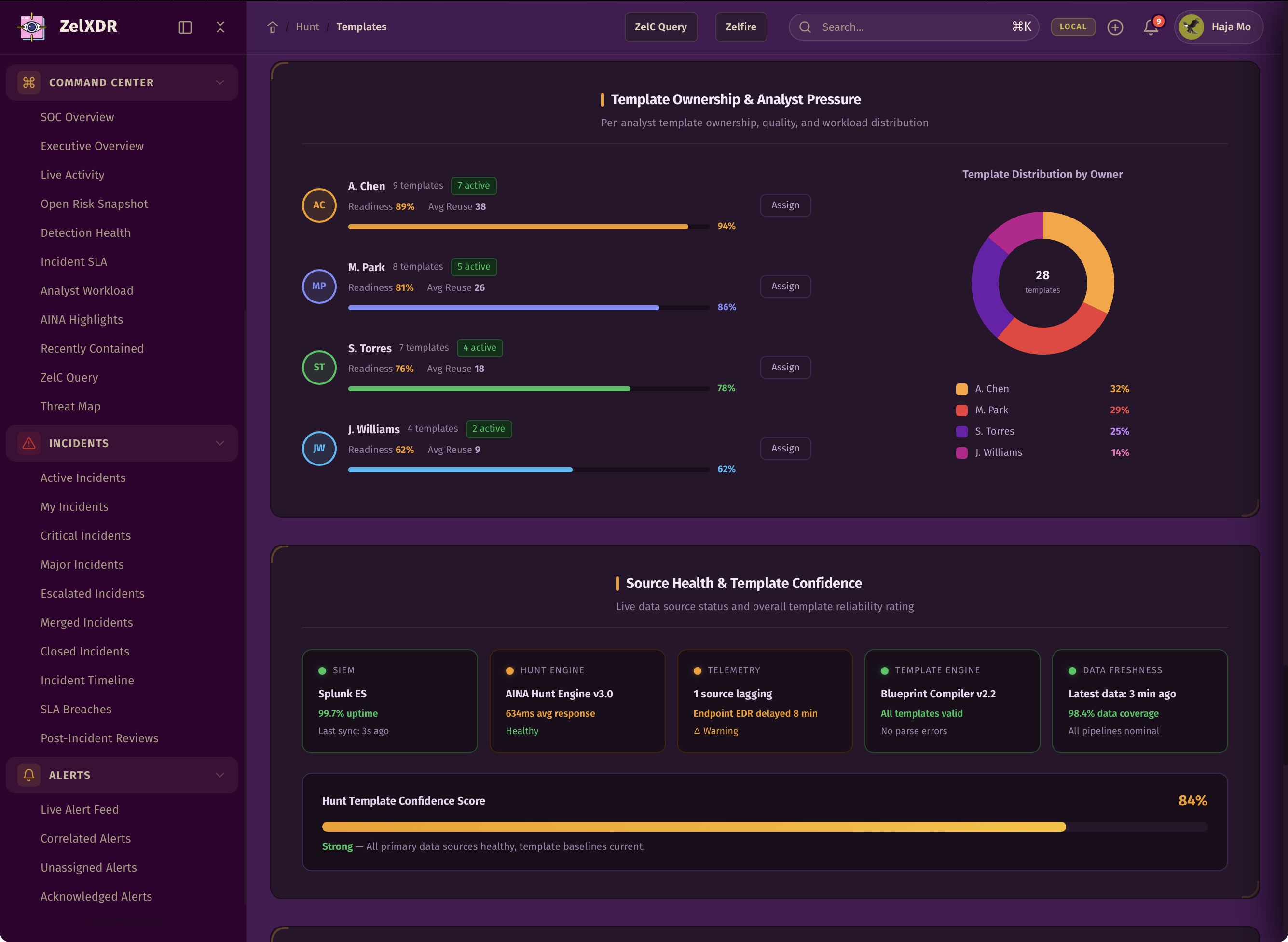Click the Incidents warning triangle icon

pyautogui.click(x=29, y=443)
